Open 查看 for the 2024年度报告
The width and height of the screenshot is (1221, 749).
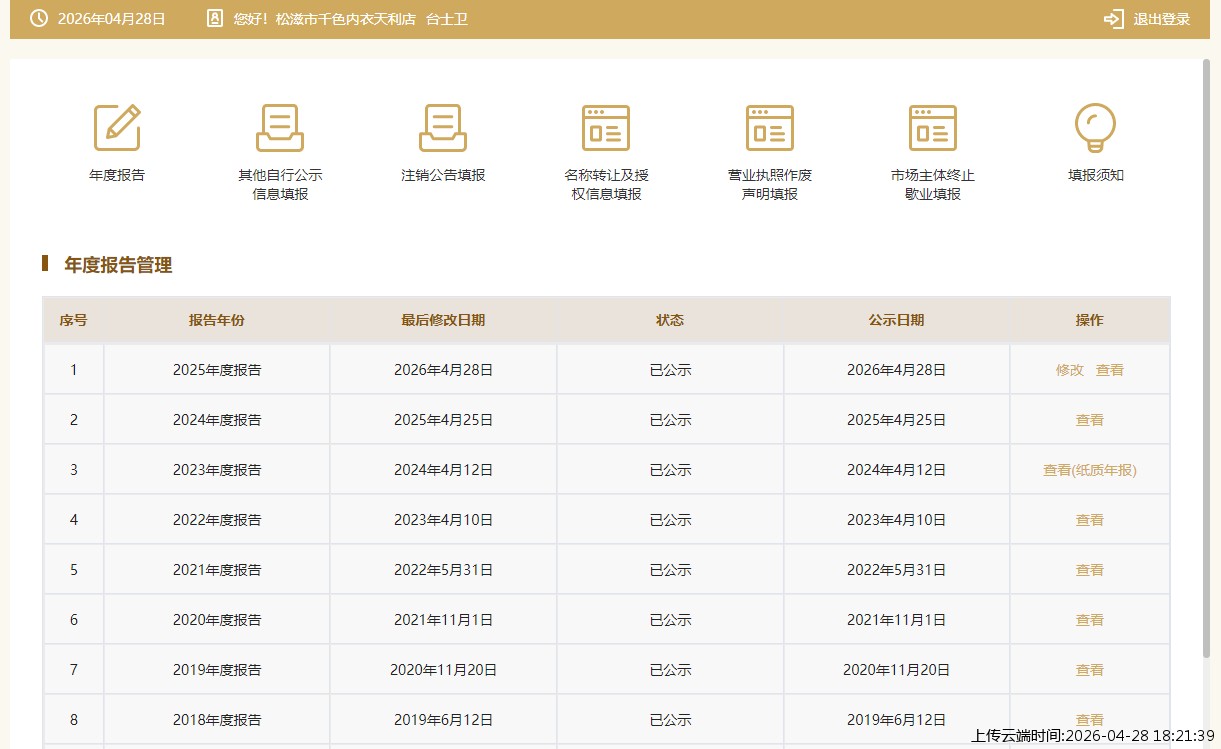tap(1089, 420)
